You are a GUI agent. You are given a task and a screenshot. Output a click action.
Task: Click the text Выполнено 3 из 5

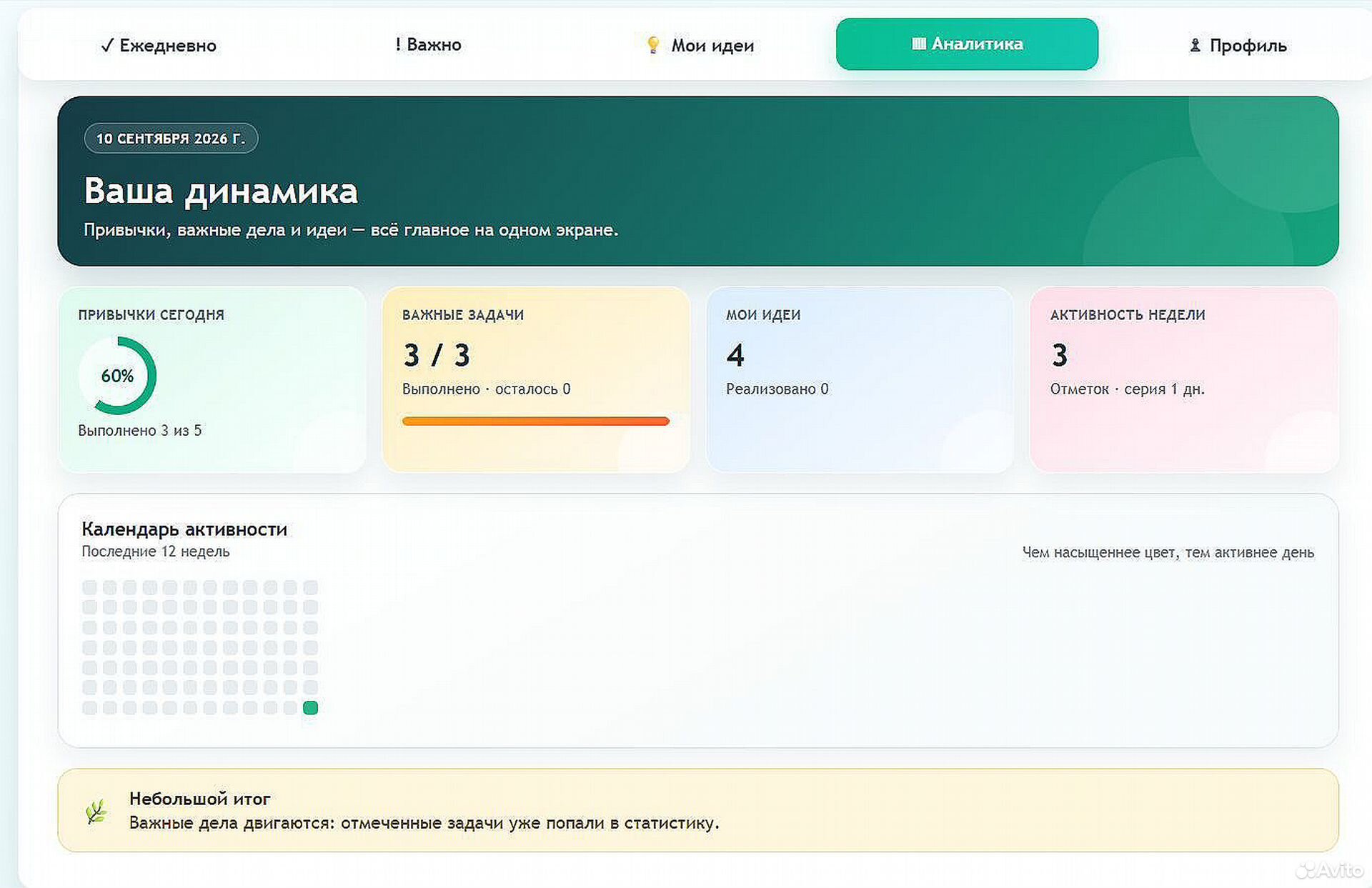(140, 430)
